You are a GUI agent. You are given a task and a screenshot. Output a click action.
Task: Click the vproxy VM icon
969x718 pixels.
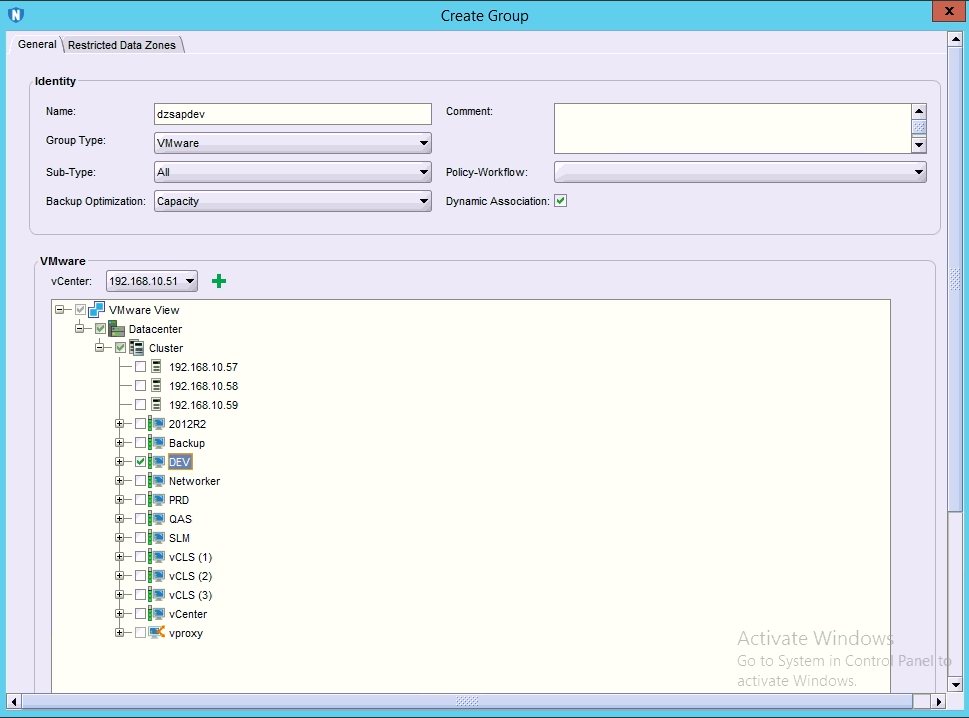point(157,633)
